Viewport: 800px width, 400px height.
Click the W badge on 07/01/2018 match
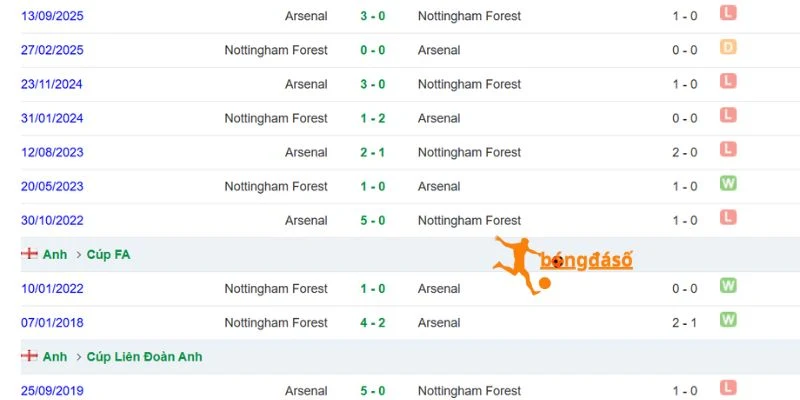[x=728, y=319]
